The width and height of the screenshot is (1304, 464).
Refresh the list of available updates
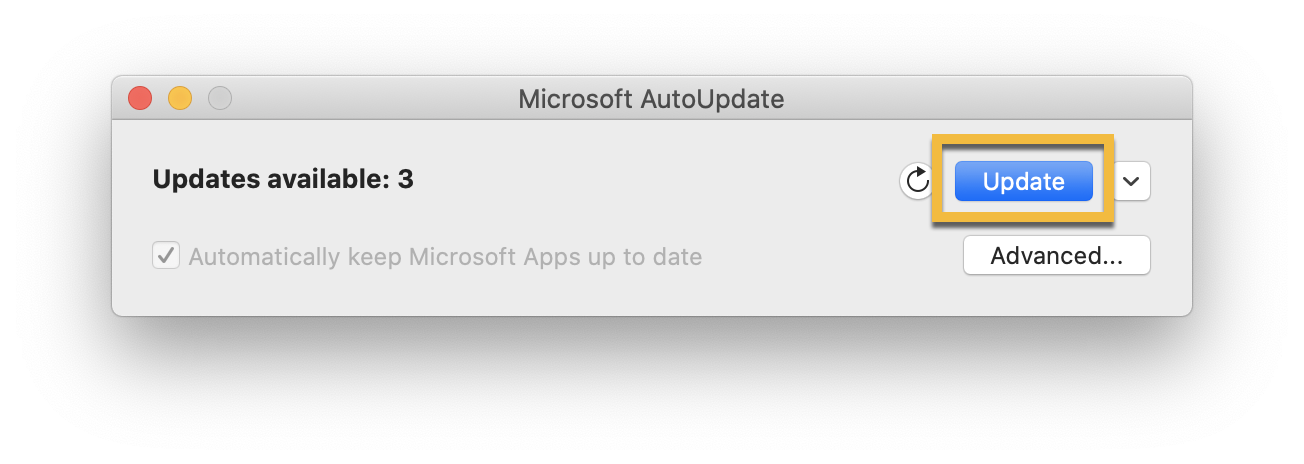[917, 181]
